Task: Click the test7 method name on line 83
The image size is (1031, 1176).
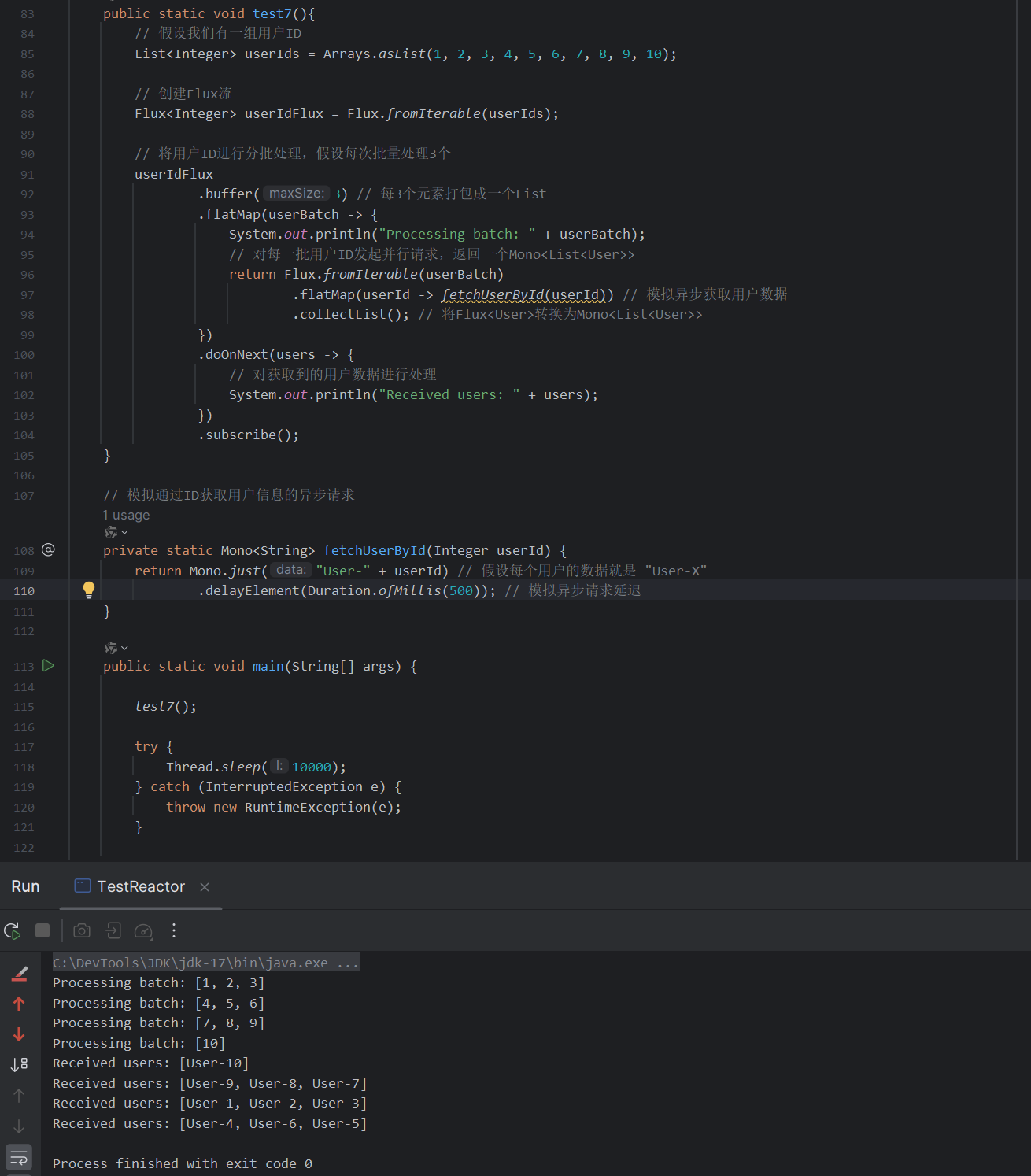Action: tap(272, 13)
